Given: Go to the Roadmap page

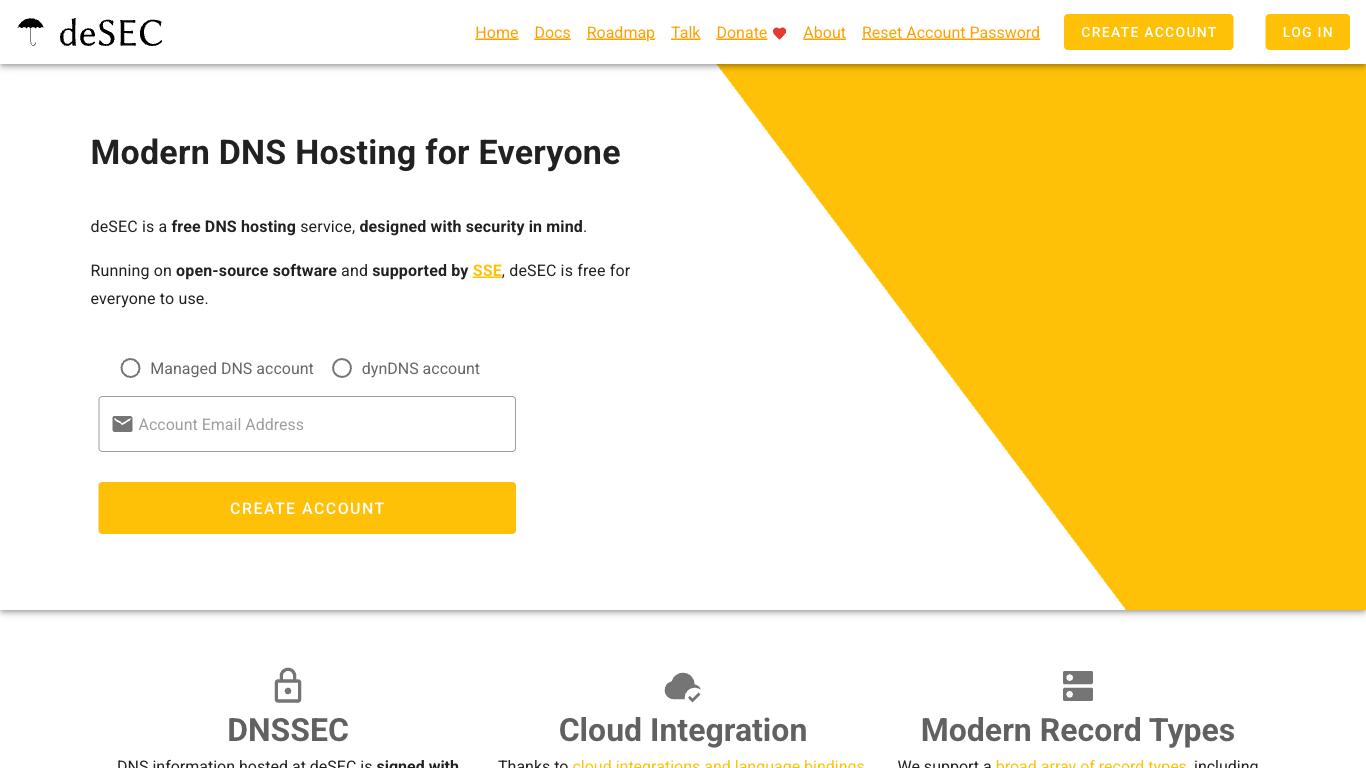Looking at the screenshot, I should 621,32.
